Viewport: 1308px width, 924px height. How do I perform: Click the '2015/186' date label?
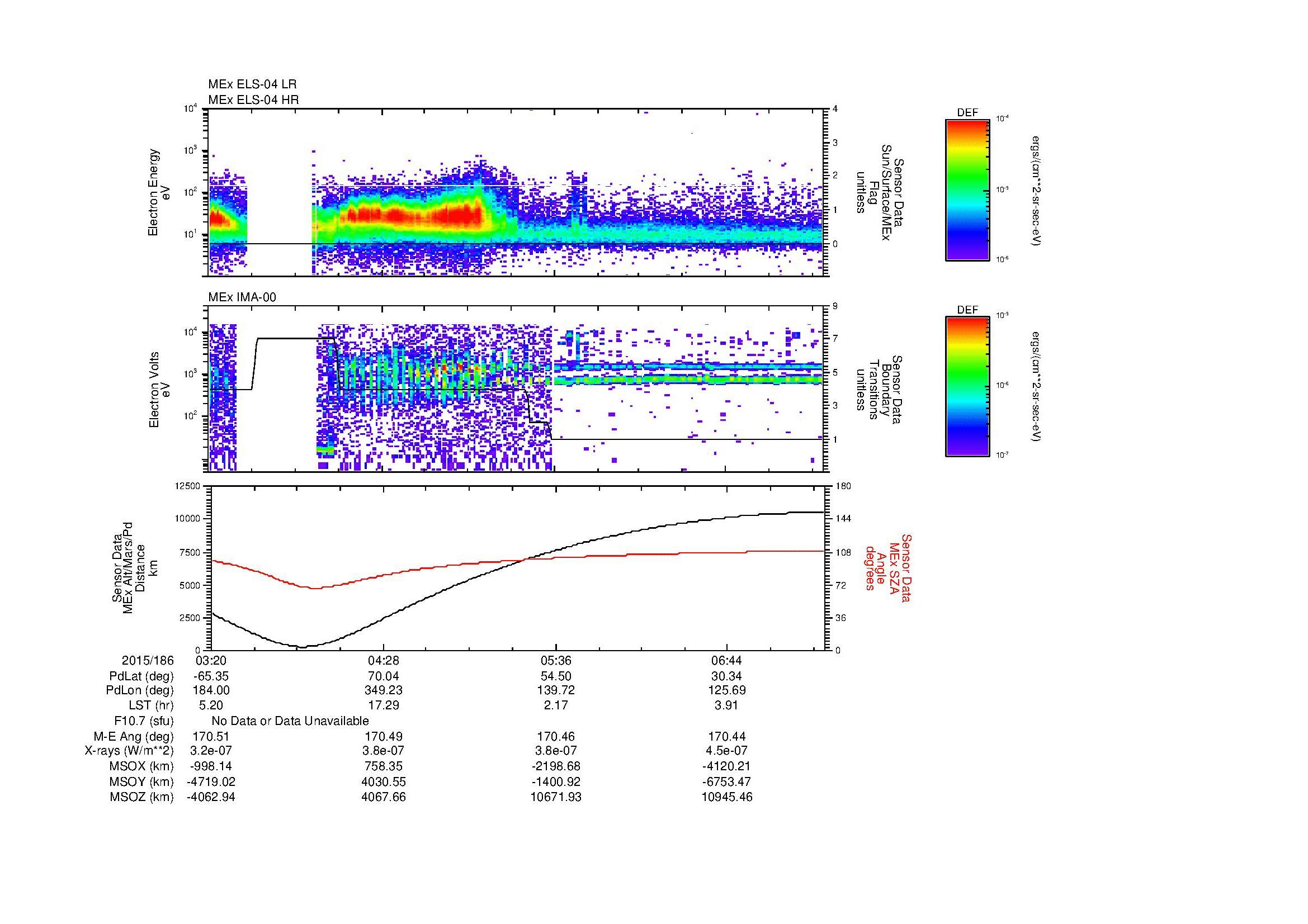click(x=148, y=661)
